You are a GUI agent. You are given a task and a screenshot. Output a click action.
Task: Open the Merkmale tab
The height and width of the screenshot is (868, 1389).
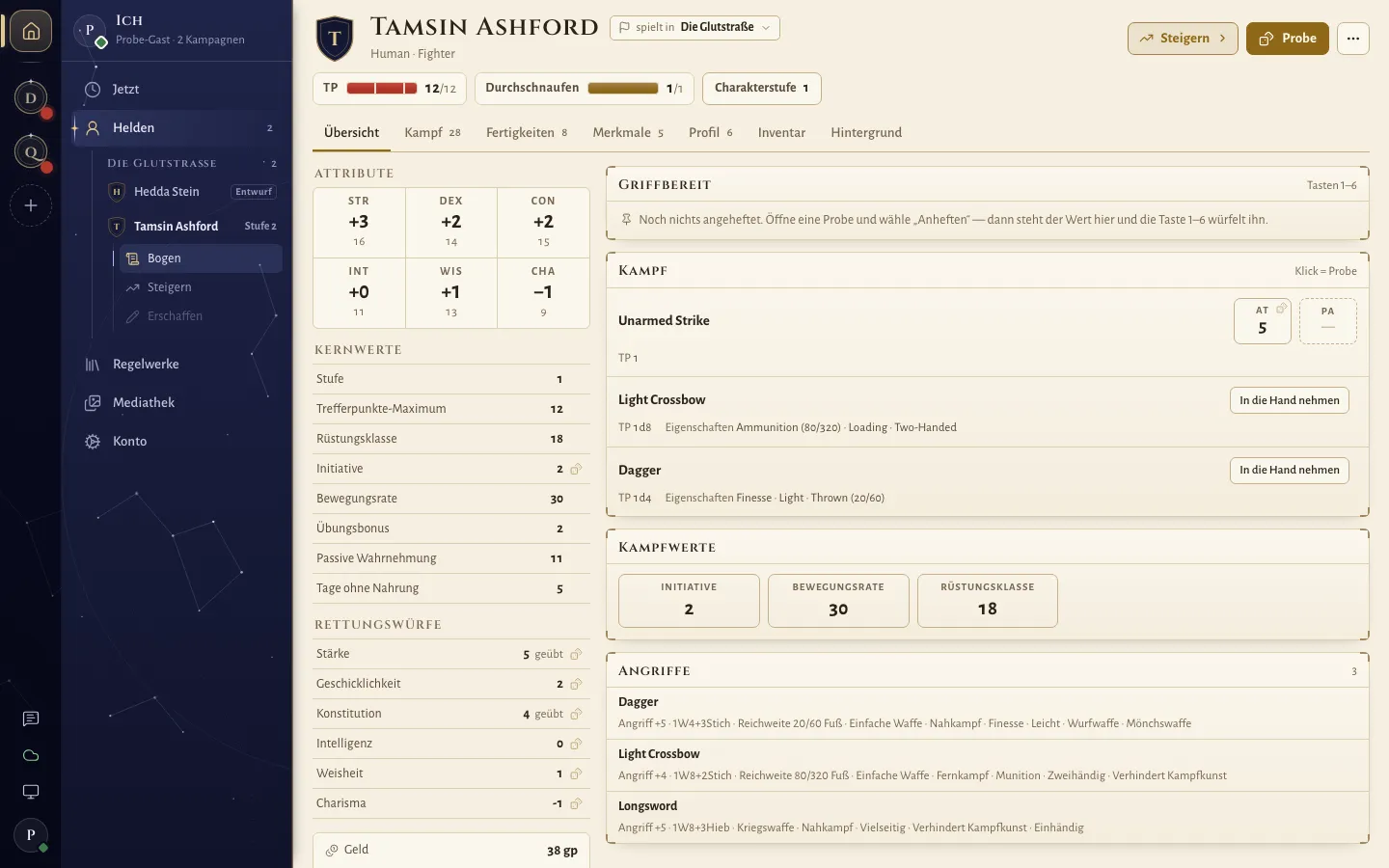coord(628,133)
